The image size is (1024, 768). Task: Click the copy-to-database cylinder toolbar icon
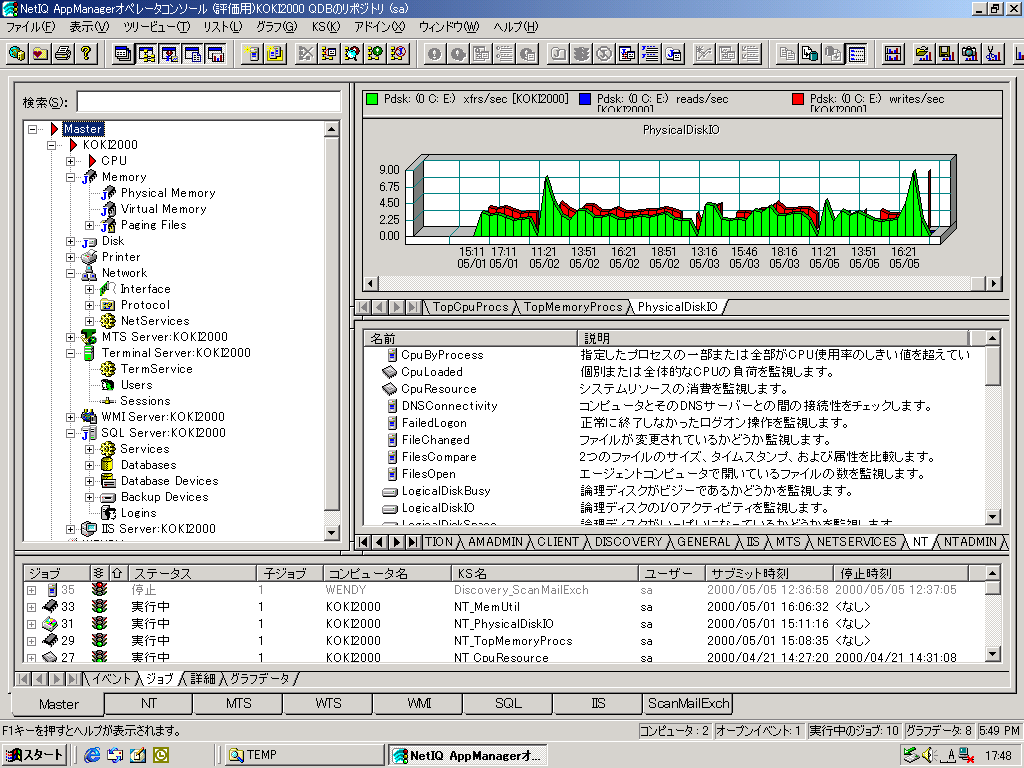pos(810,53)
